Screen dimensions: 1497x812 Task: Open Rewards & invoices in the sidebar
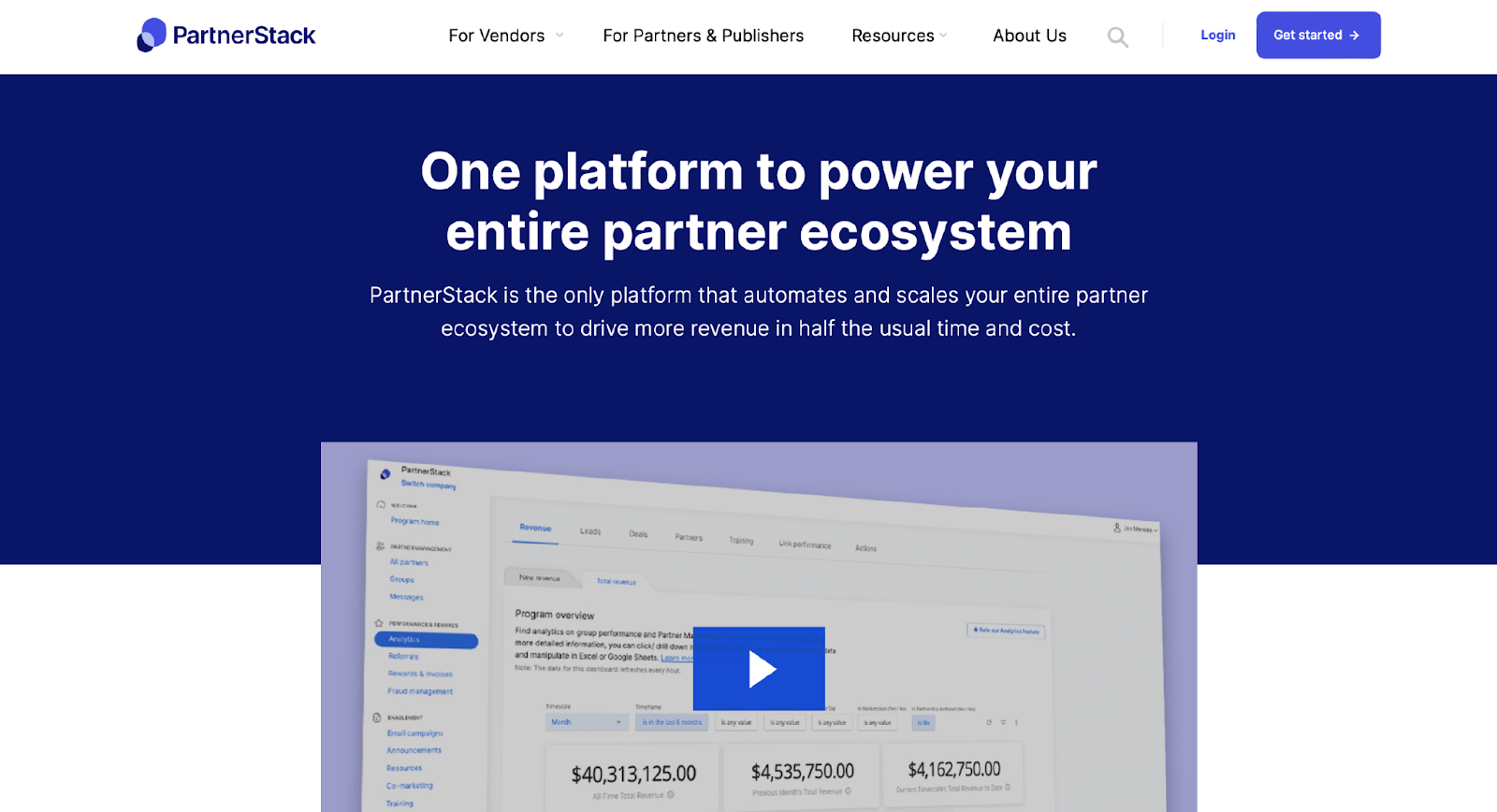pyautogui.click(x=420, y=674)
